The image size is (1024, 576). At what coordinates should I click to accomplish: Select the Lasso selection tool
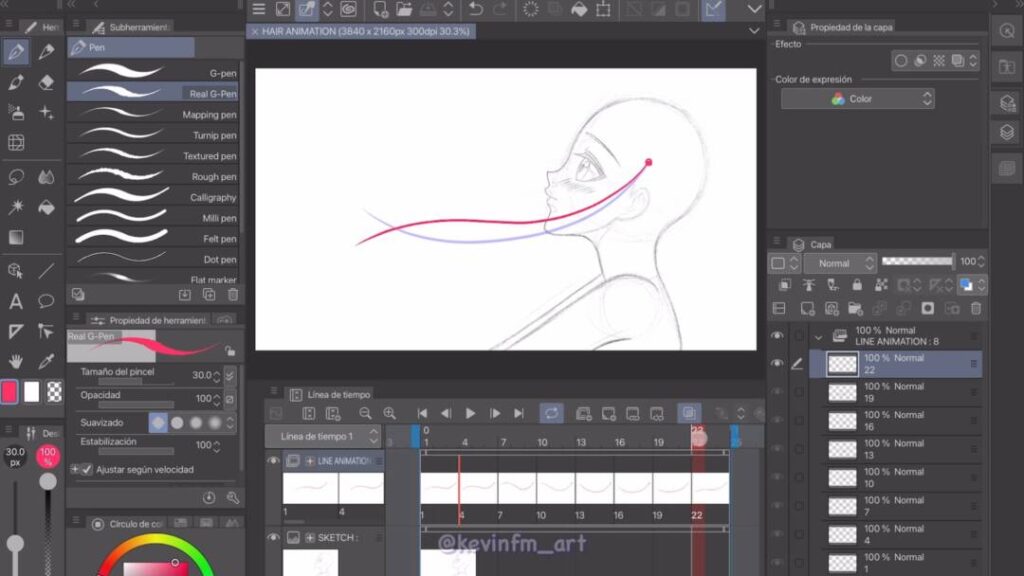pos(16,177)
